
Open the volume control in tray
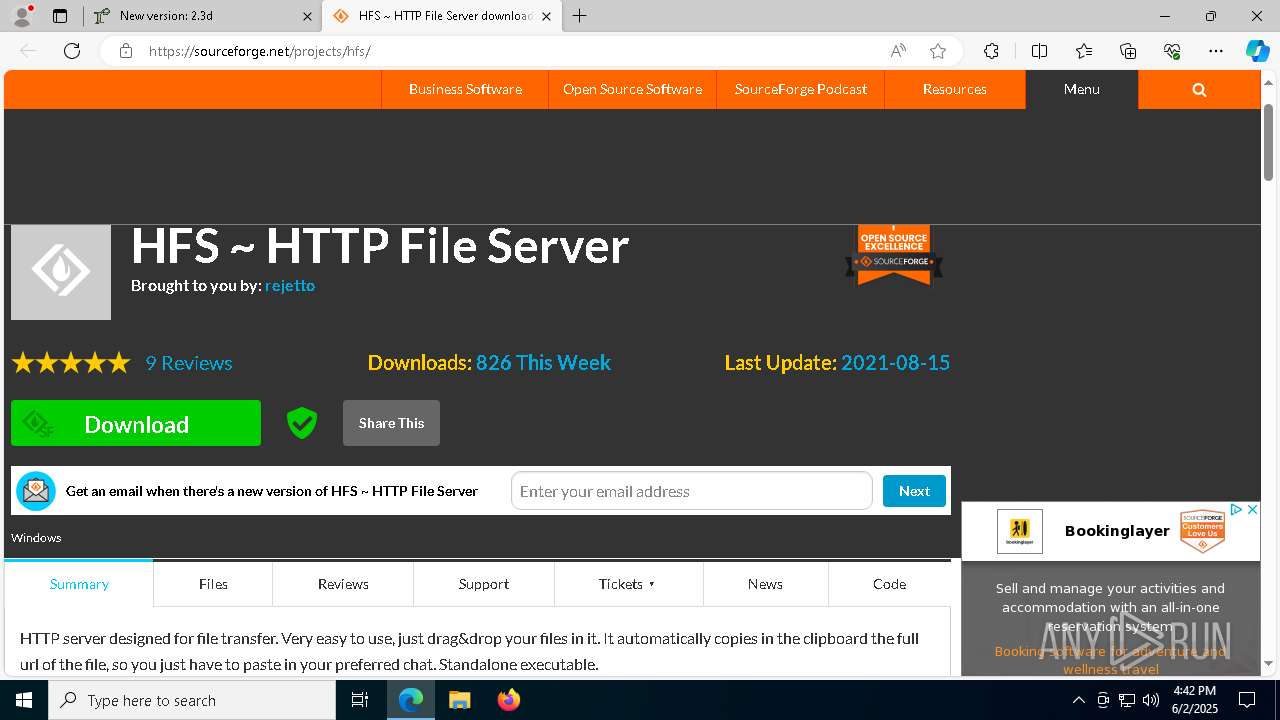pos(1150,700)
